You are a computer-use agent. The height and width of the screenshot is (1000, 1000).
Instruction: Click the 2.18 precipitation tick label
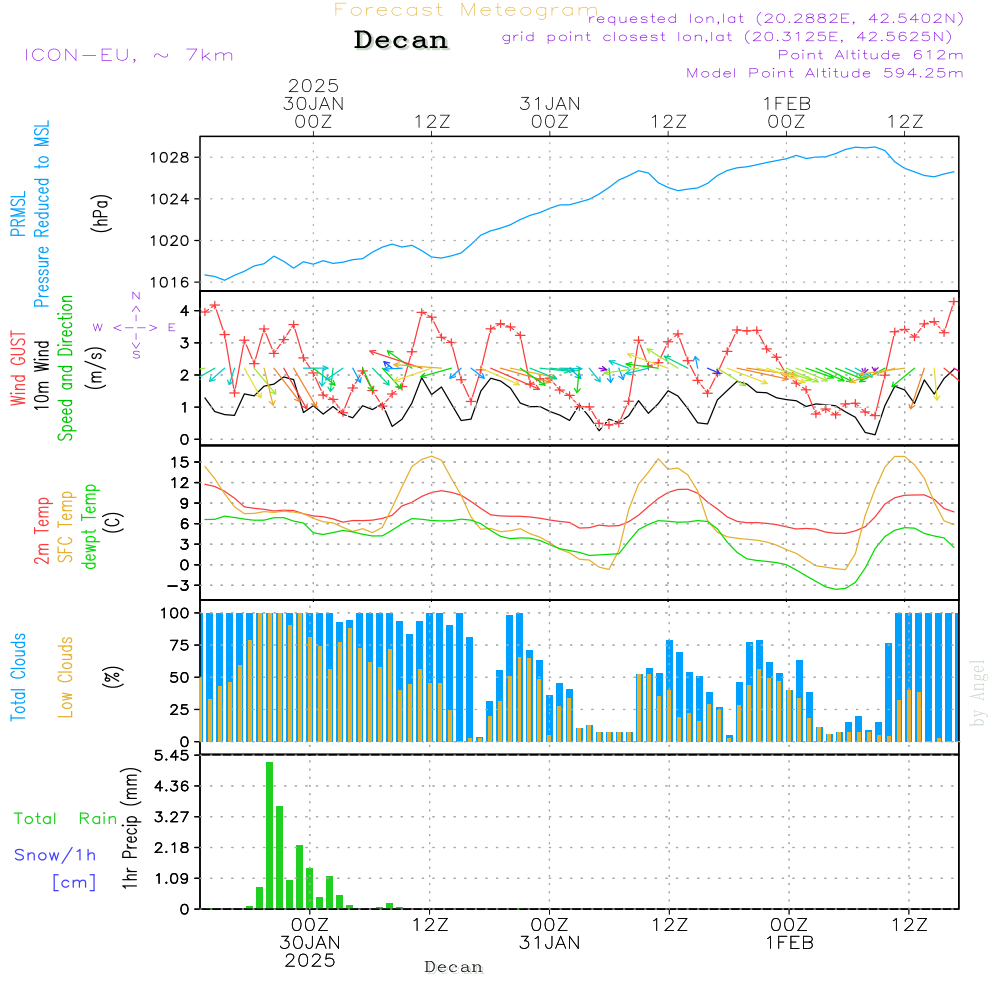point(172,848)
